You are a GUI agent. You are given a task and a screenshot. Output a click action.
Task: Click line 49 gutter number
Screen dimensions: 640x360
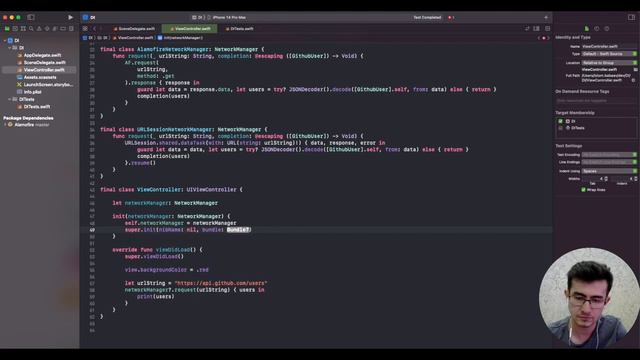92,230
